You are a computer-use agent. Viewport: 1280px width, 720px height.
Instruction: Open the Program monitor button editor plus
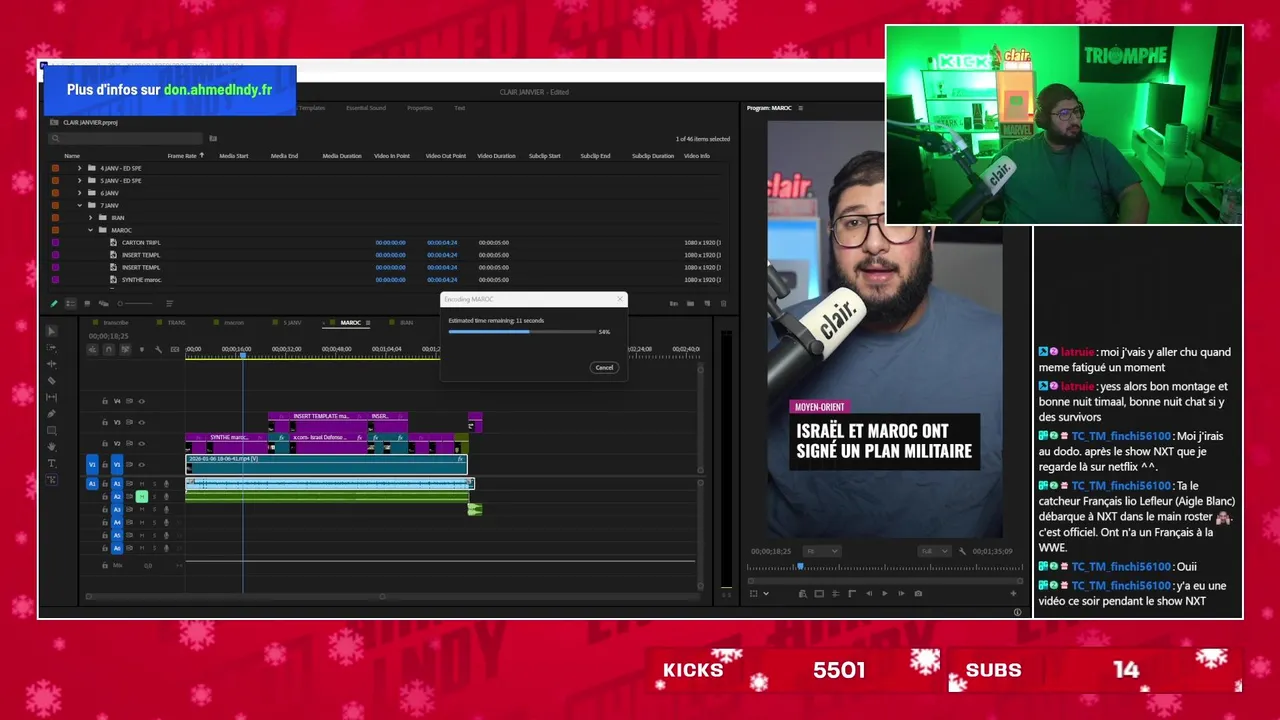1013,593
